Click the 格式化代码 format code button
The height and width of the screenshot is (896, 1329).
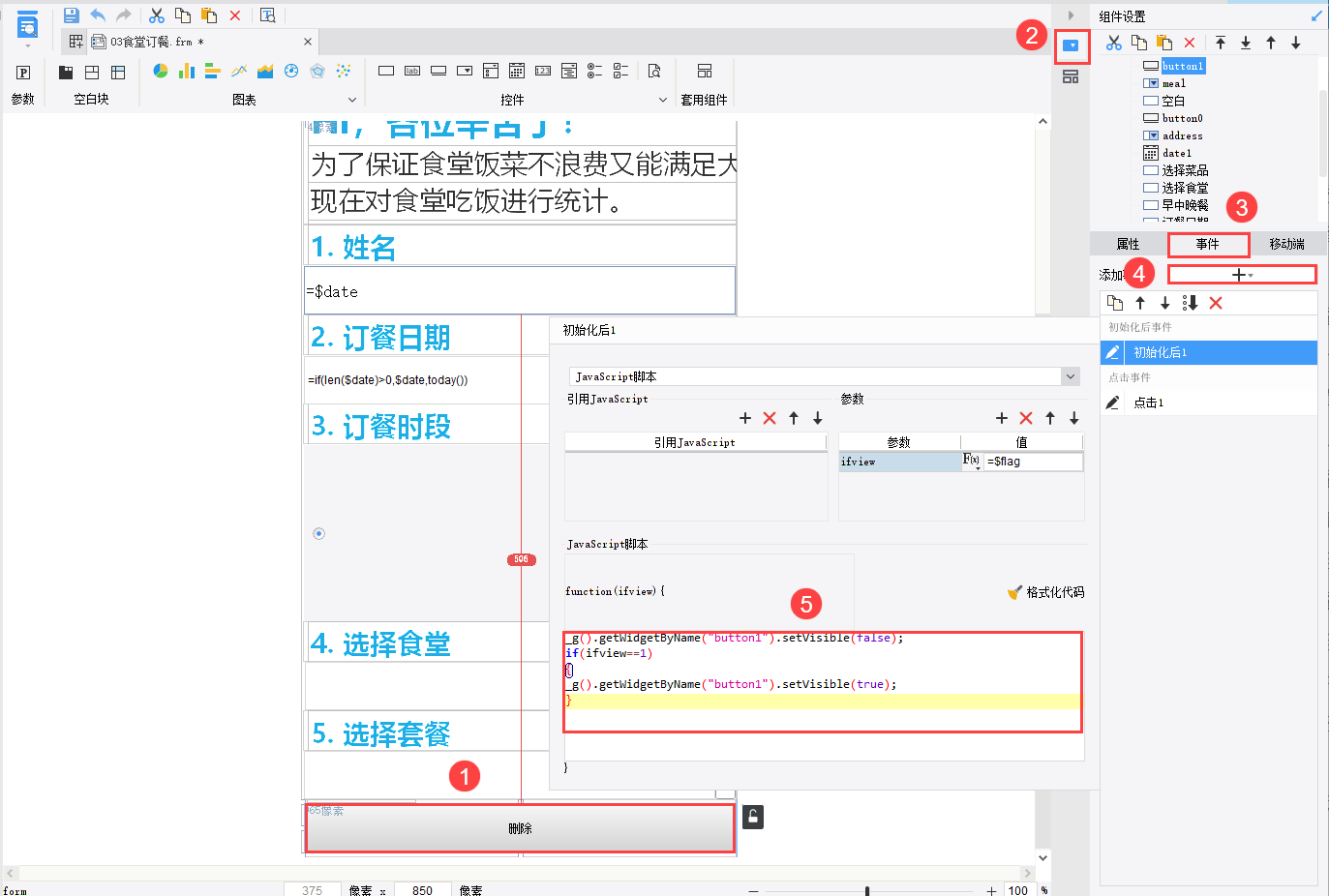1045,592
